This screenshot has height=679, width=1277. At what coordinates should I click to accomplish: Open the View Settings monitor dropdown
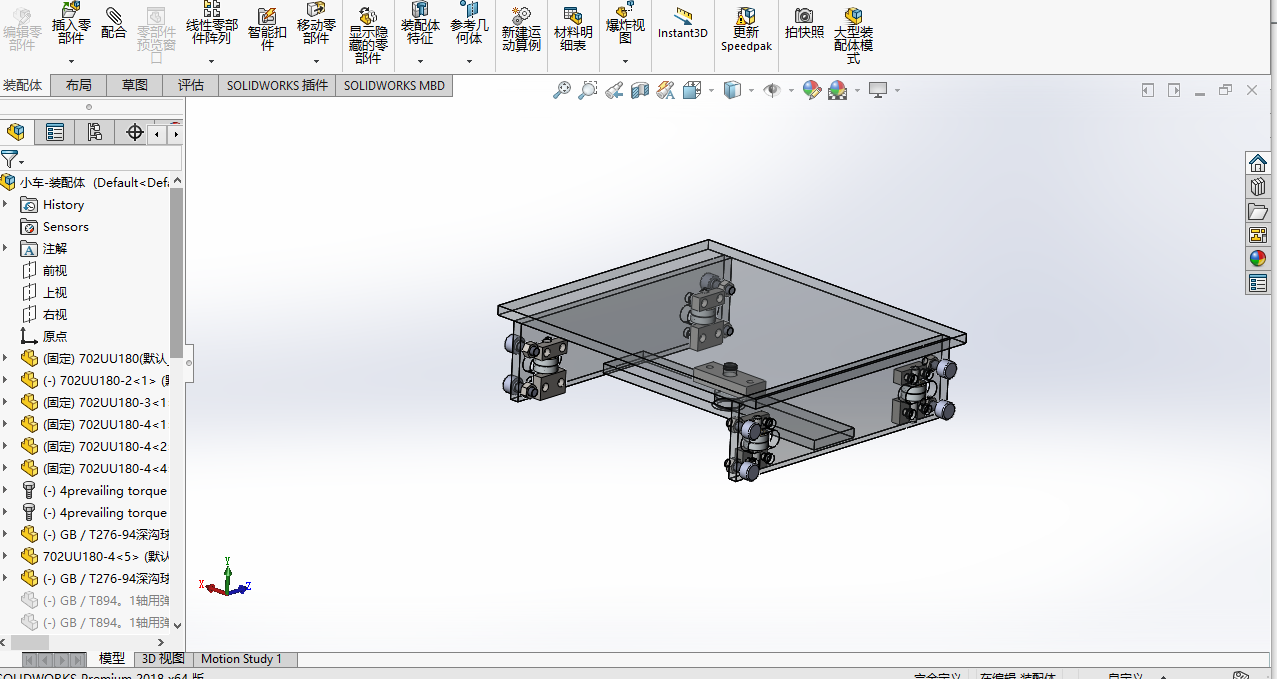(x=896, y=90)
